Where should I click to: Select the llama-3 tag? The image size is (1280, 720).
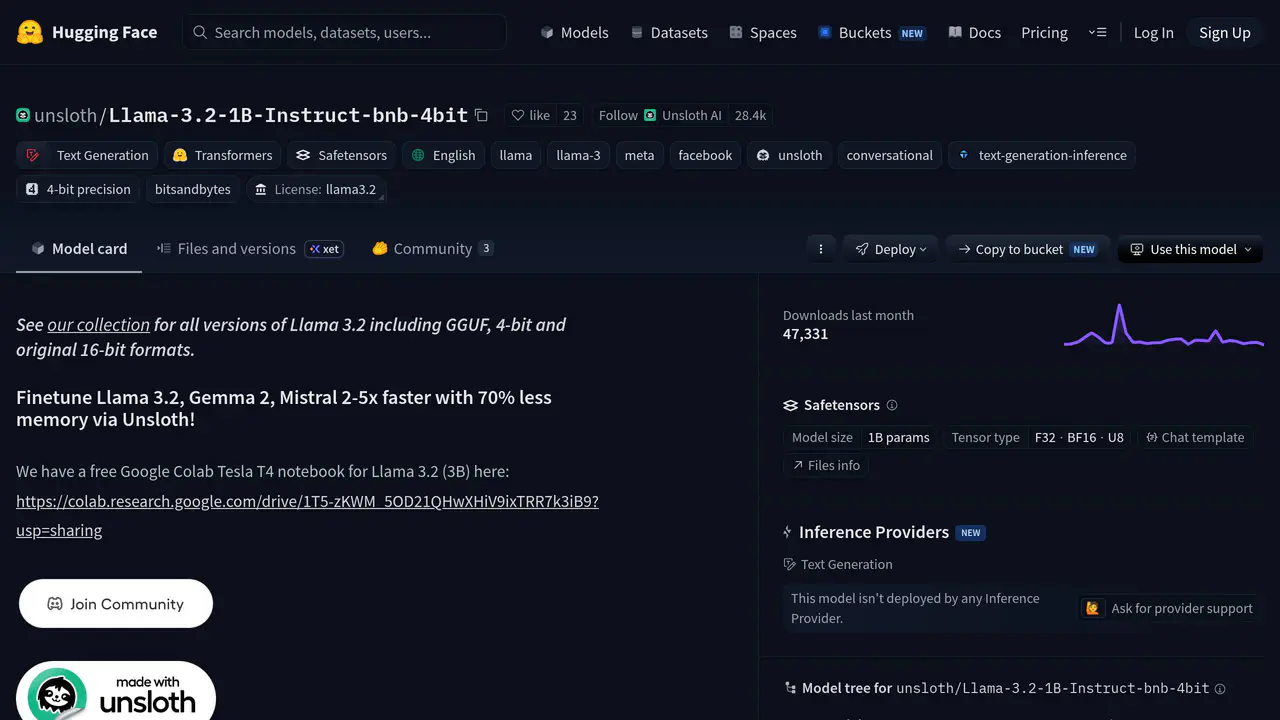(x=578, y=155)
